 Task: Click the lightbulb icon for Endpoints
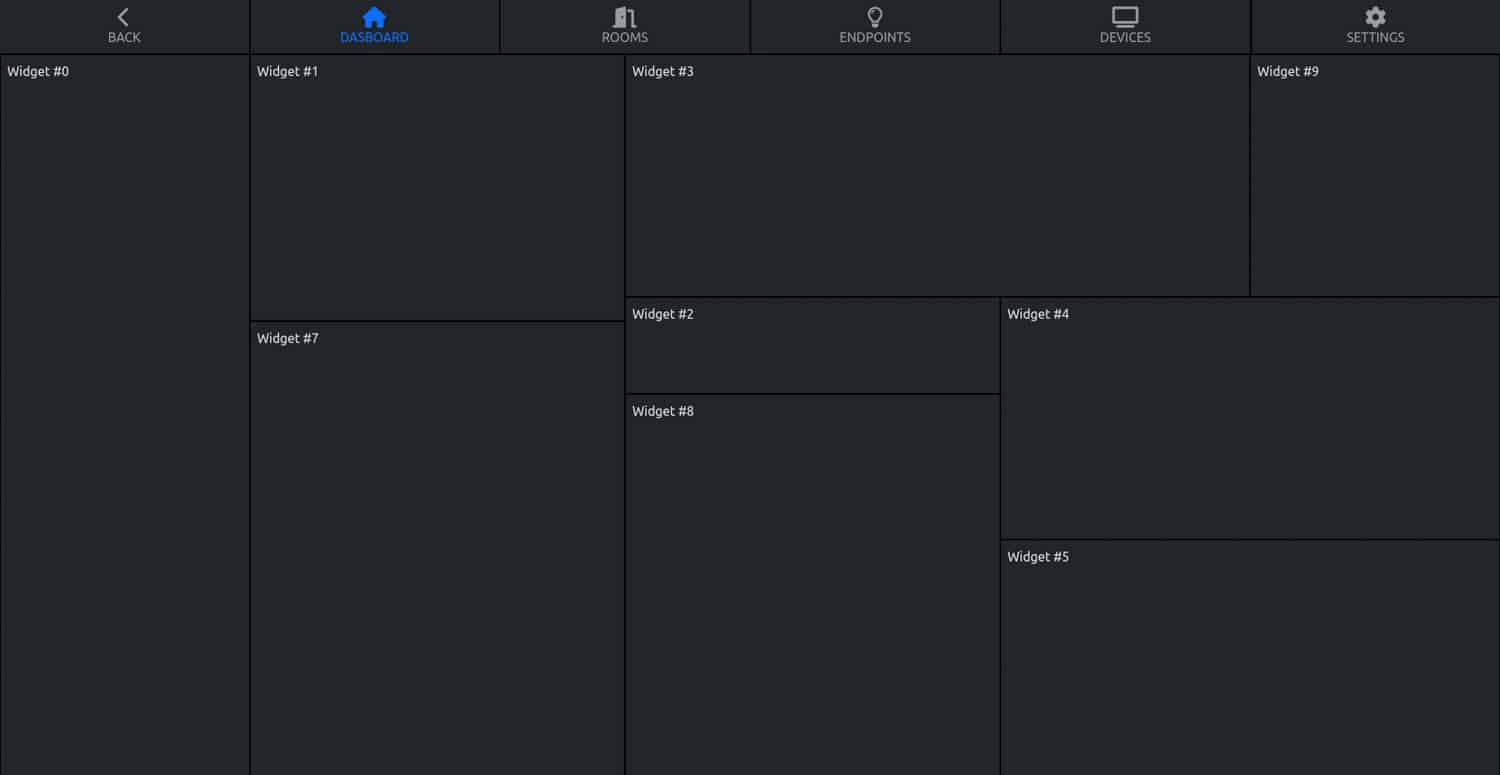pos(875,17)
